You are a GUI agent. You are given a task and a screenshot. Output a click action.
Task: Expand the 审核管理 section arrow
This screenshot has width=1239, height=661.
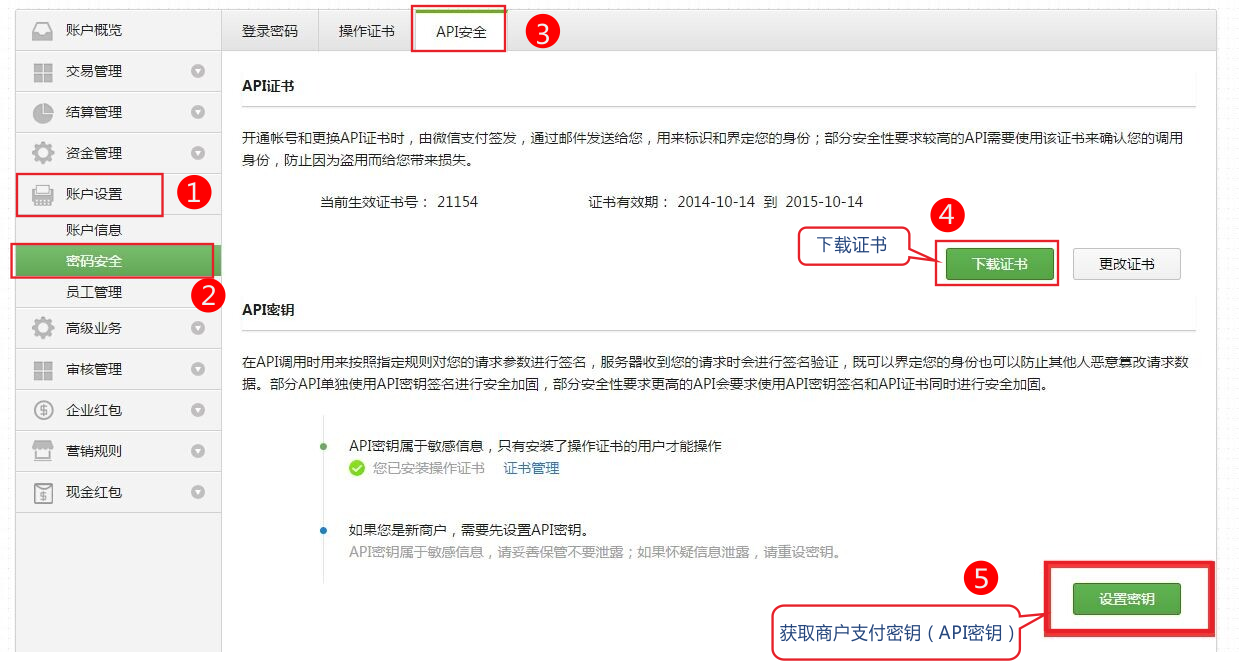pos(198,369)
